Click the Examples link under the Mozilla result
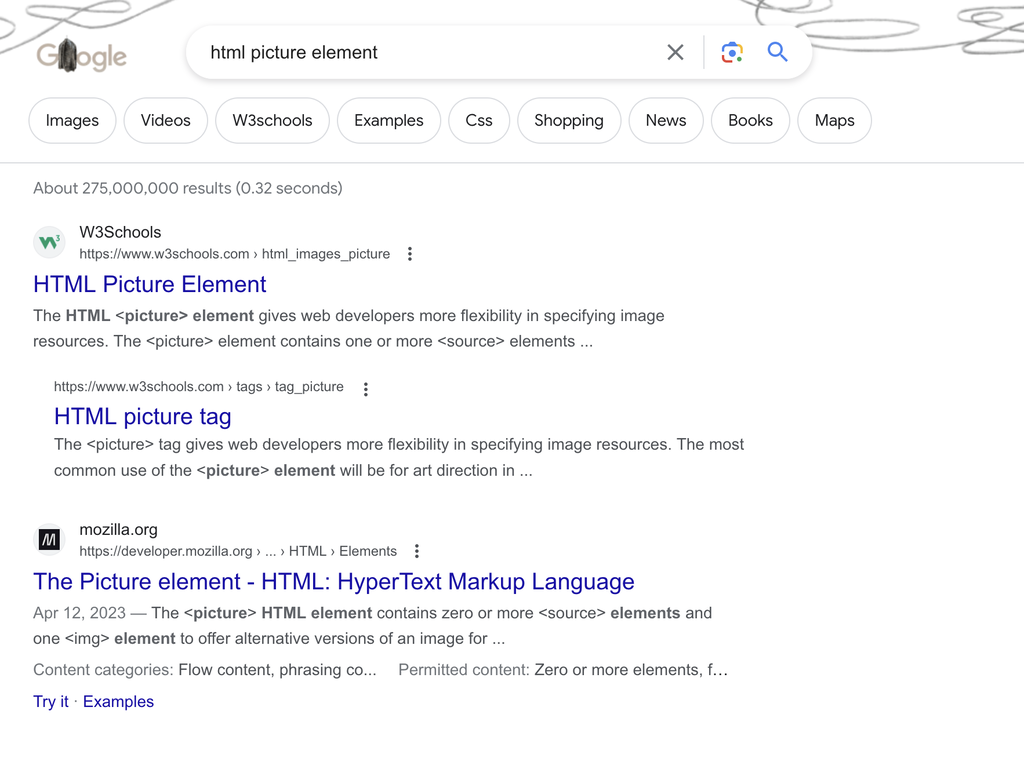1024x758 pixels. click(118, 701)
